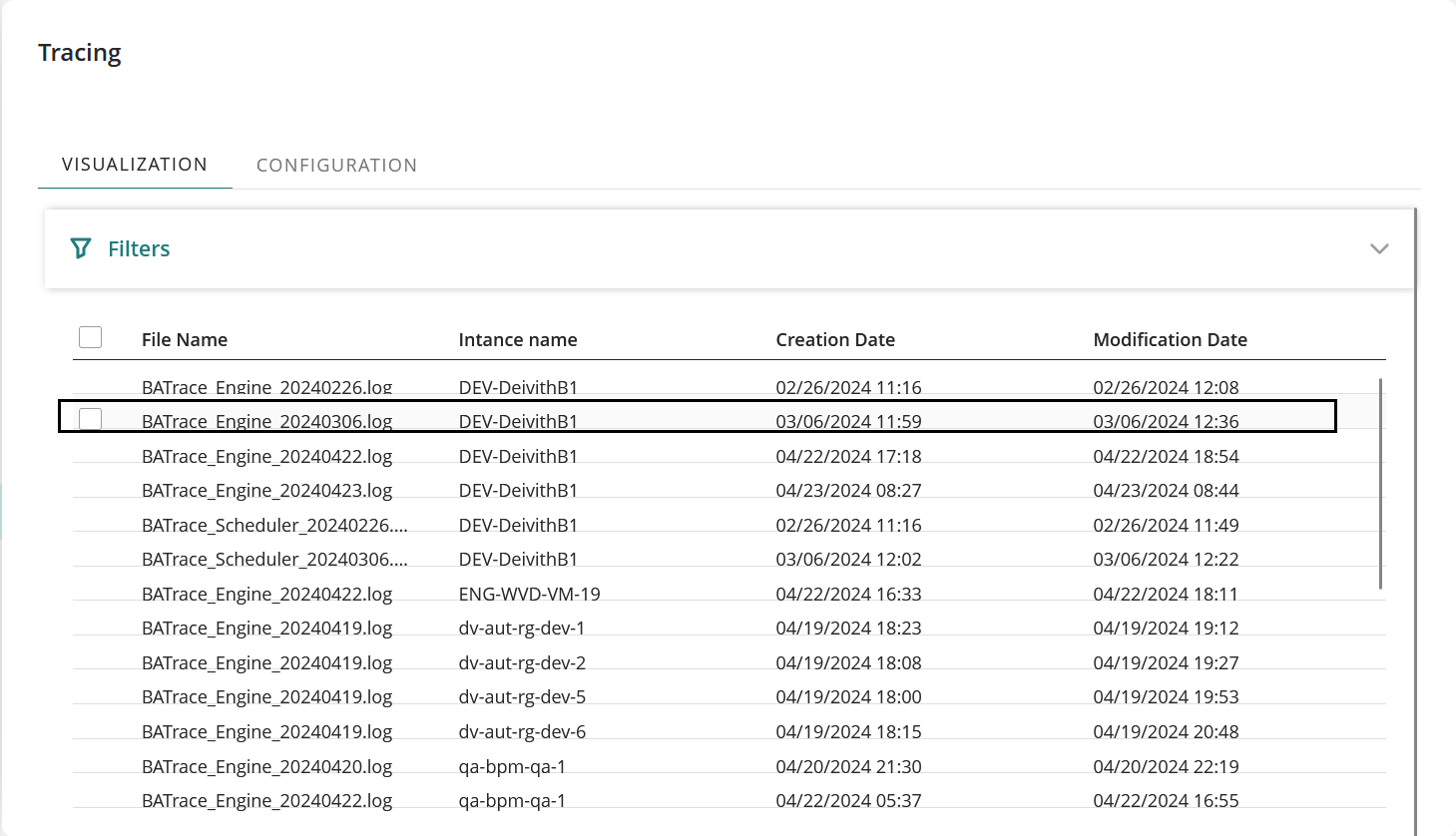Click modification date 02/26/2024 11:49
The width and height of the screenshot is (1456, 836).
tap(1166, 525)
